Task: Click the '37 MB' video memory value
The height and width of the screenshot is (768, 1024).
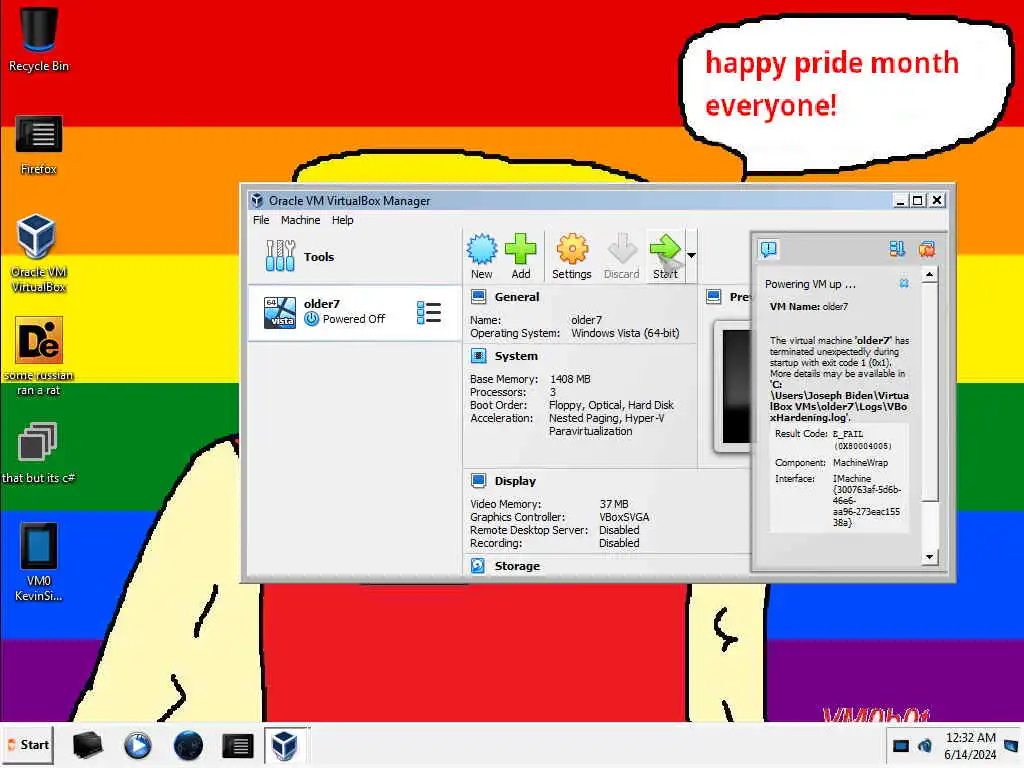Action: click(x=614, y=504)
